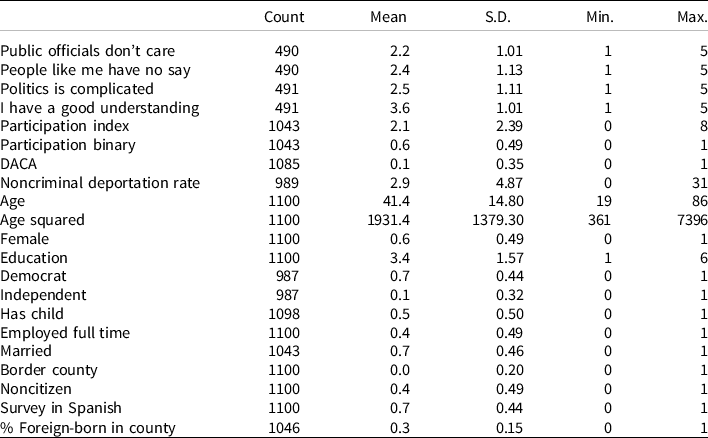This screenshot has height=438, width=708.
Task: Click the Count column header
Action: tap(284, 17)
